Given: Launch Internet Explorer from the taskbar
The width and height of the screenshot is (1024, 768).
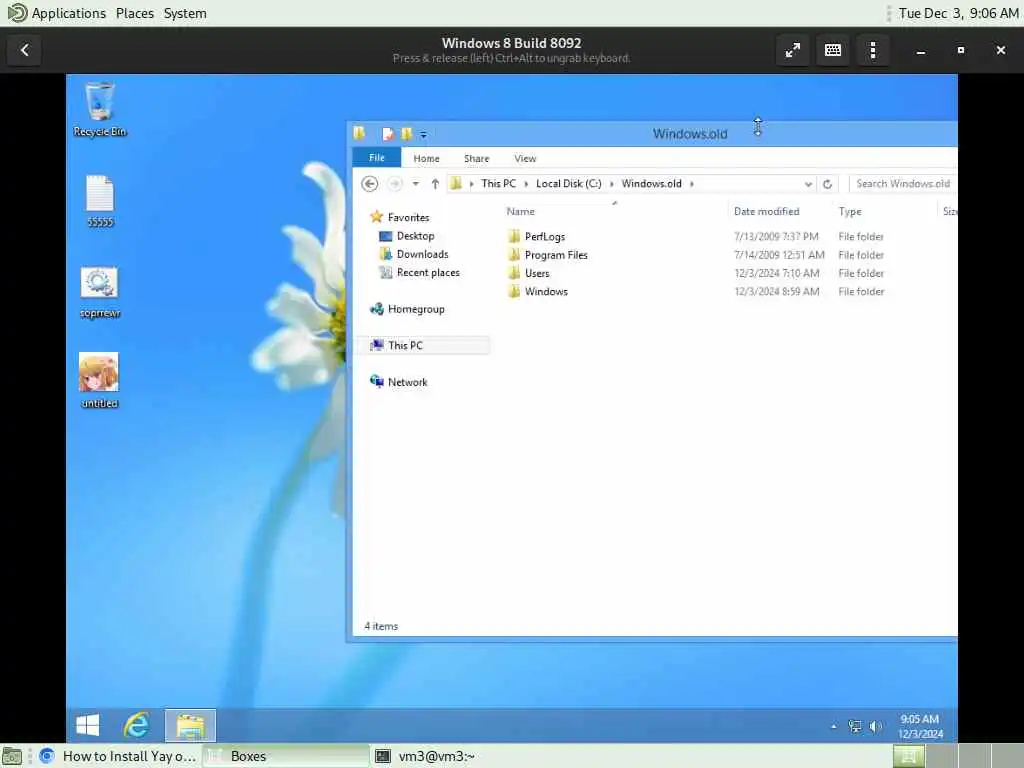Looking at the screenshot, I should pos(136,725).
